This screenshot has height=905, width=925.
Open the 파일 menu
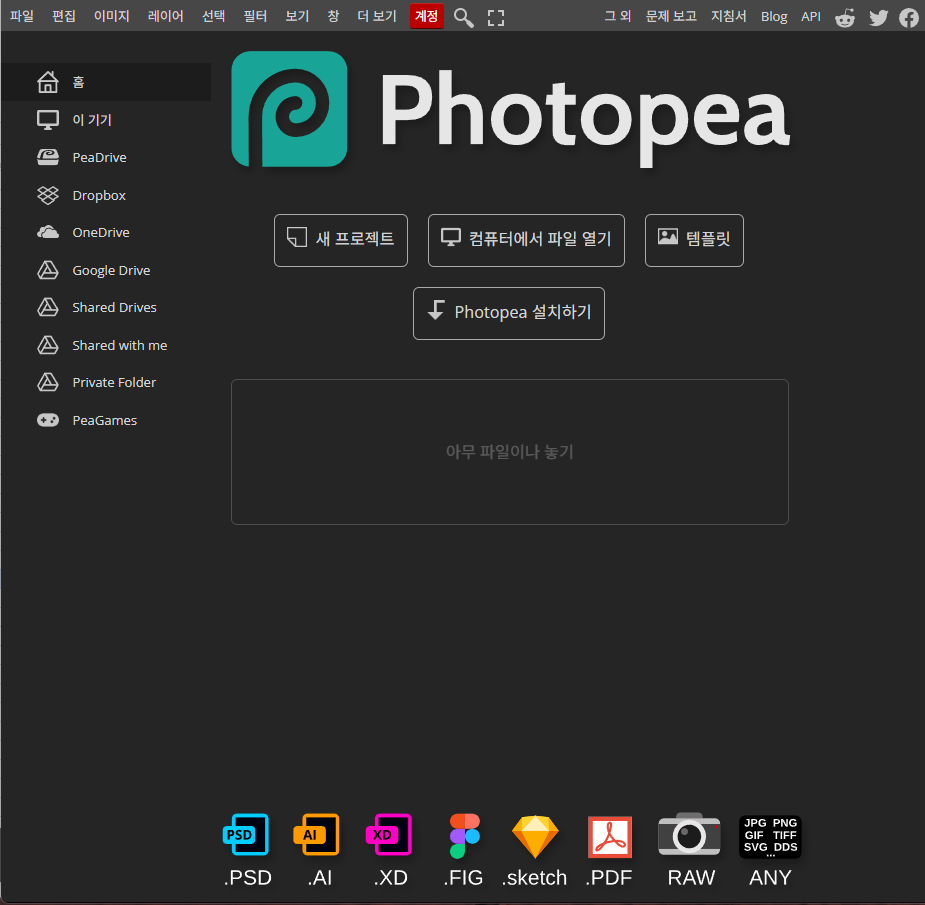22,16
